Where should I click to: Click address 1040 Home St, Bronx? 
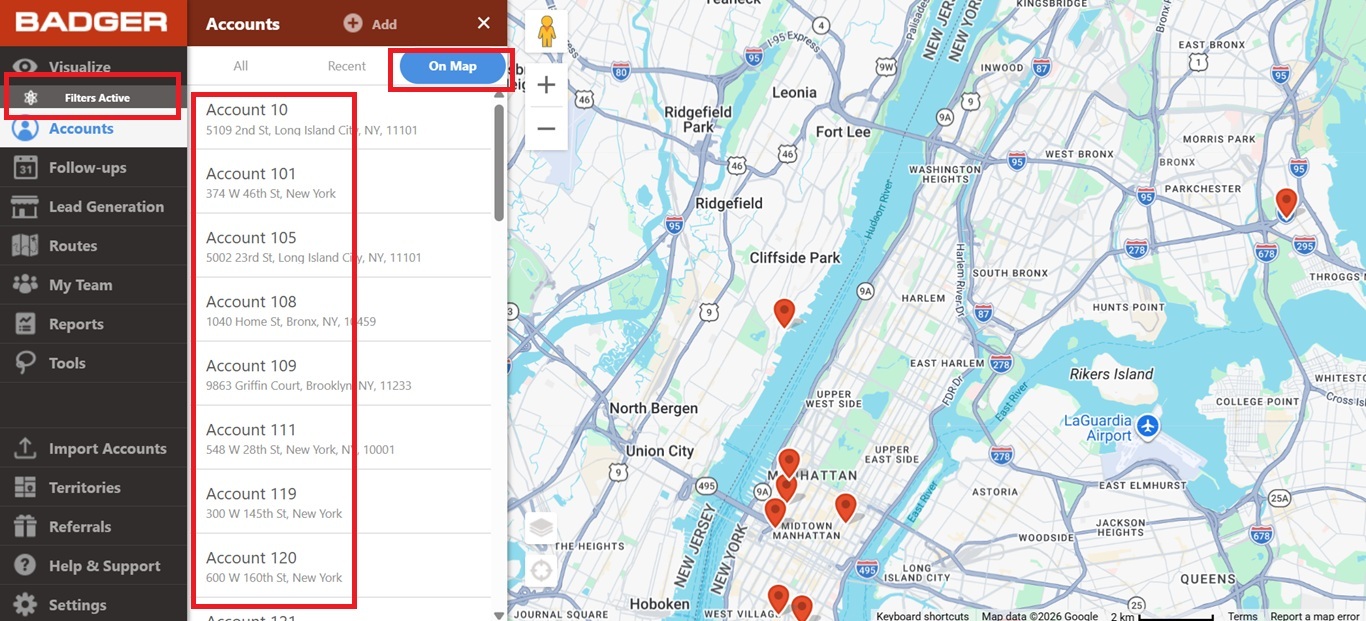pos(291,322)
